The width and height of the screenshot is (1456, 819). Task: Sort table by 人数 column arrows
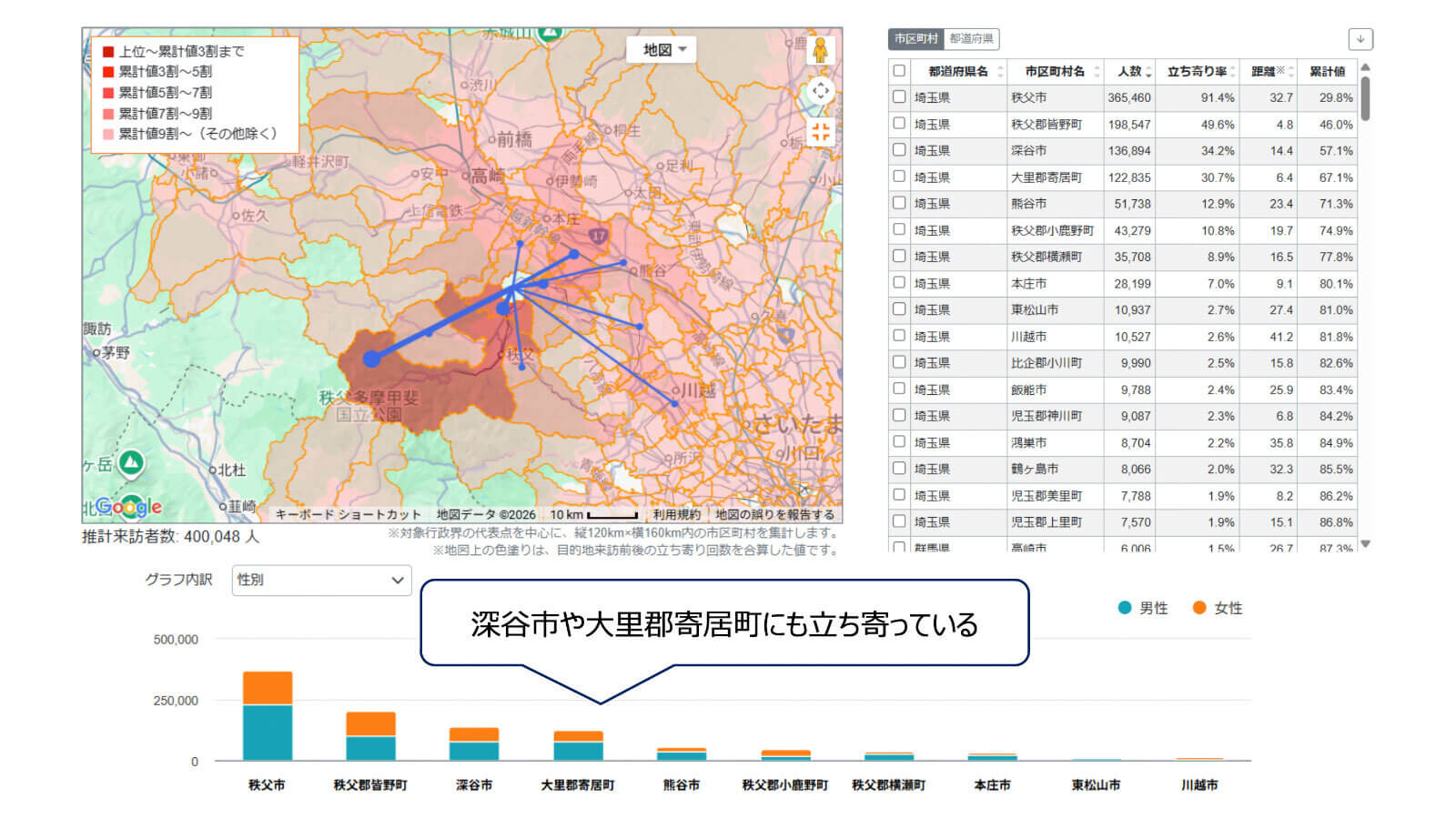1149,72
